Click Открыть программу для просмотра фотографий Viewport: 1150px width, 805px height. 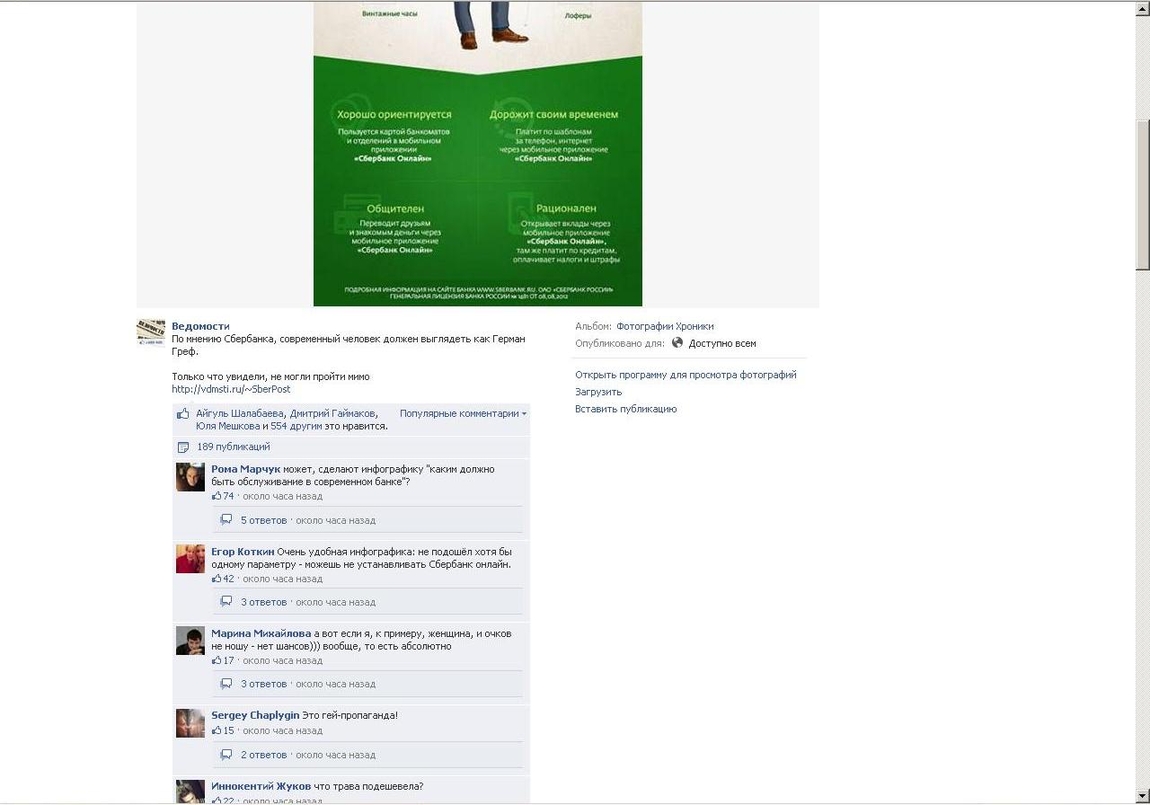pos(686,375)
